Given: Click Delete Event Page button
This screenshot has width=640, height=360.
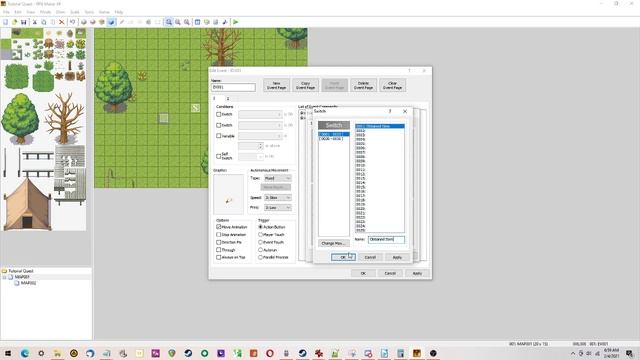Looking at the screenshot, I should click(x=363, y=85).
